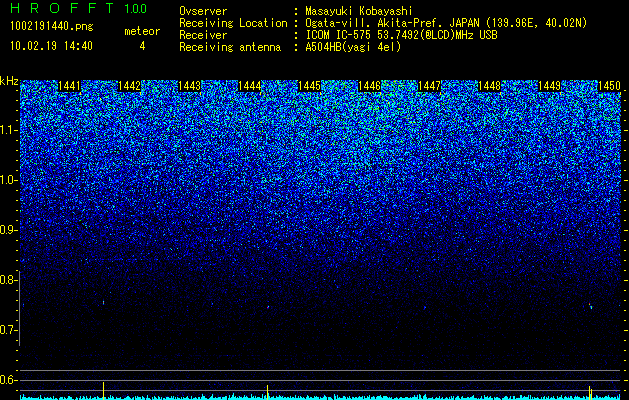Click the date stamp 10.02.19 14:40
Screen dimensions: 629x400
point(51,46)
